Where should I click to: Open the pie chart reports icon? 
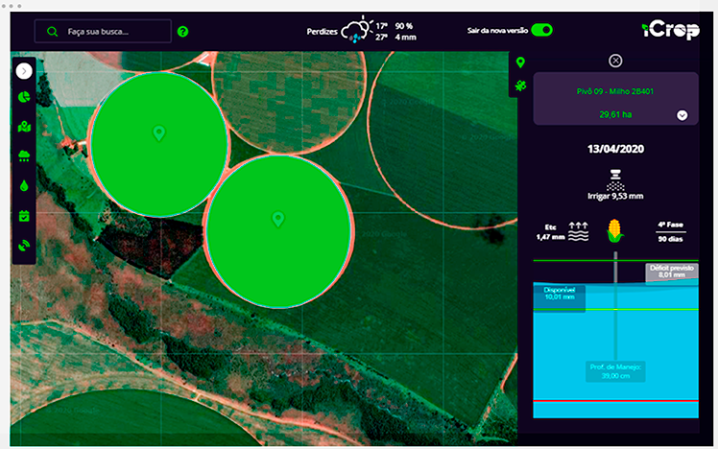[24, 99]
